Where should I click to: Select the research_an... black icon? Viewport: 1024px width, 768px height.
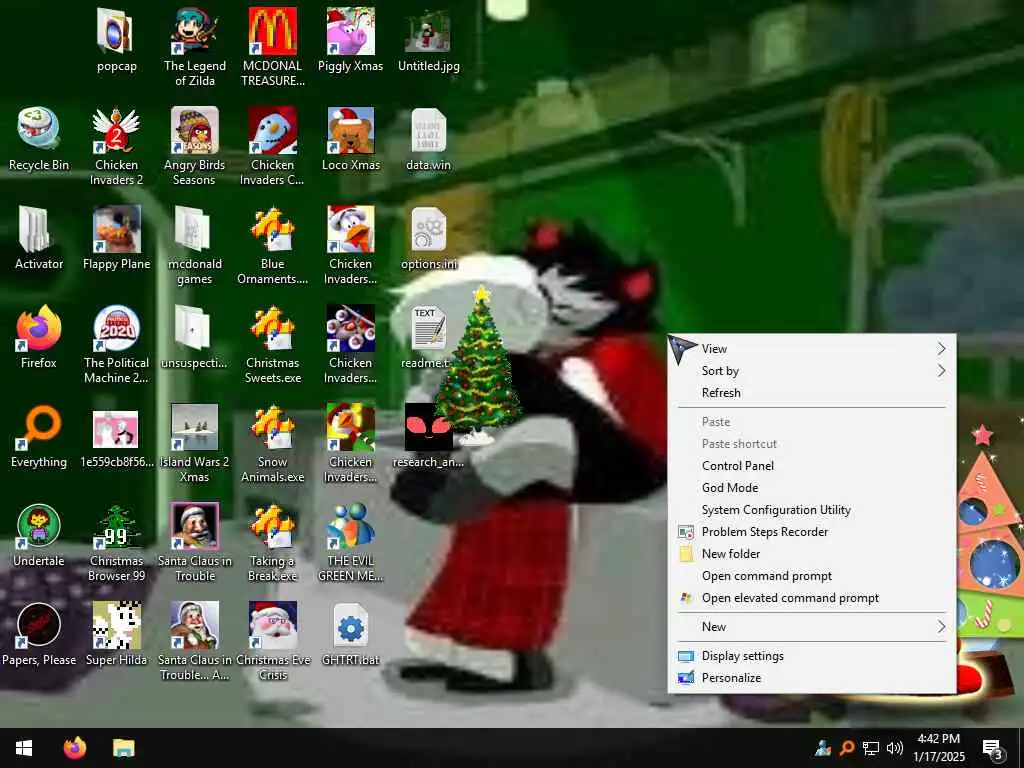(428, 426)
